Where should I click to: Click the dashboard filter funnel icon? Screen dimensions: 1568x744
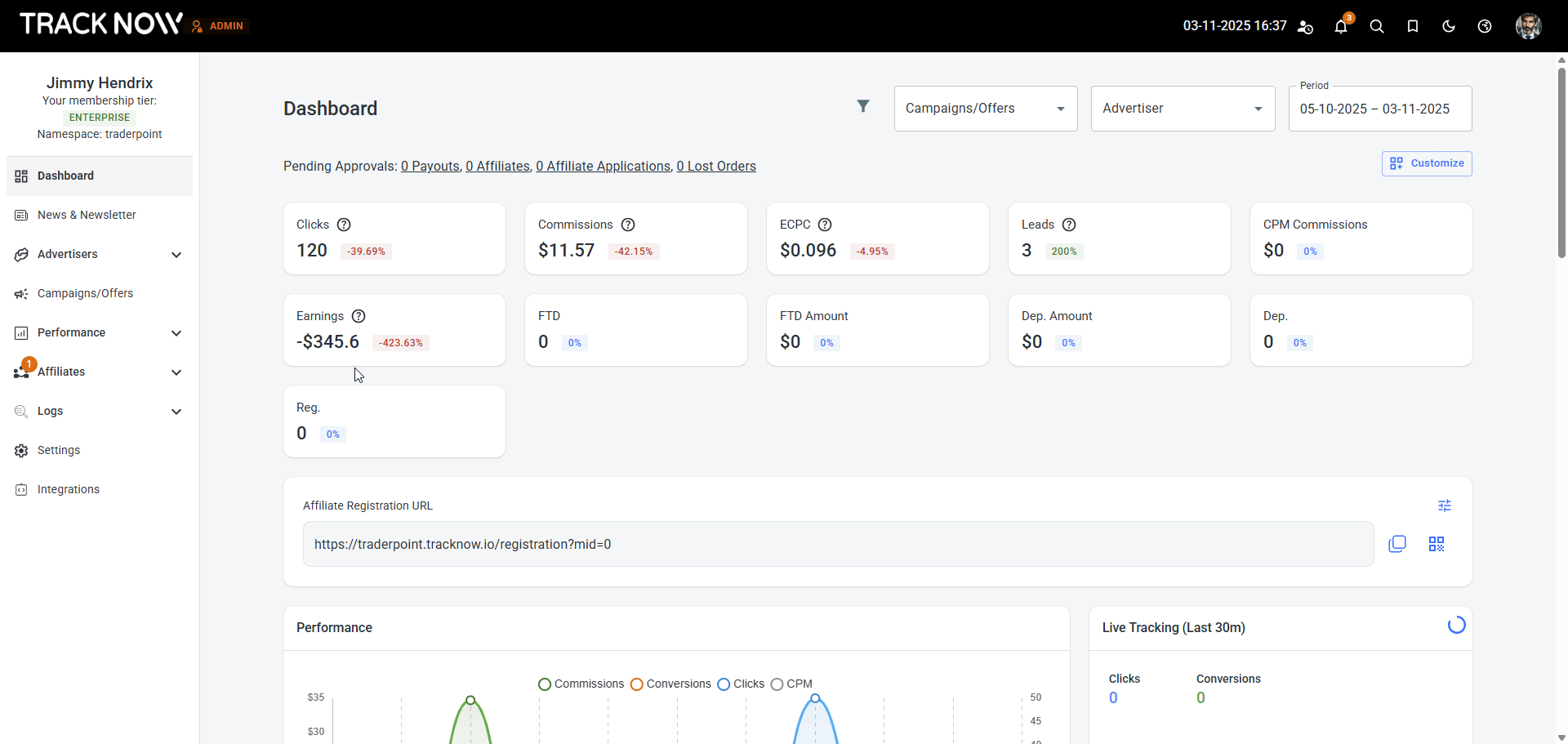[862, 106]
